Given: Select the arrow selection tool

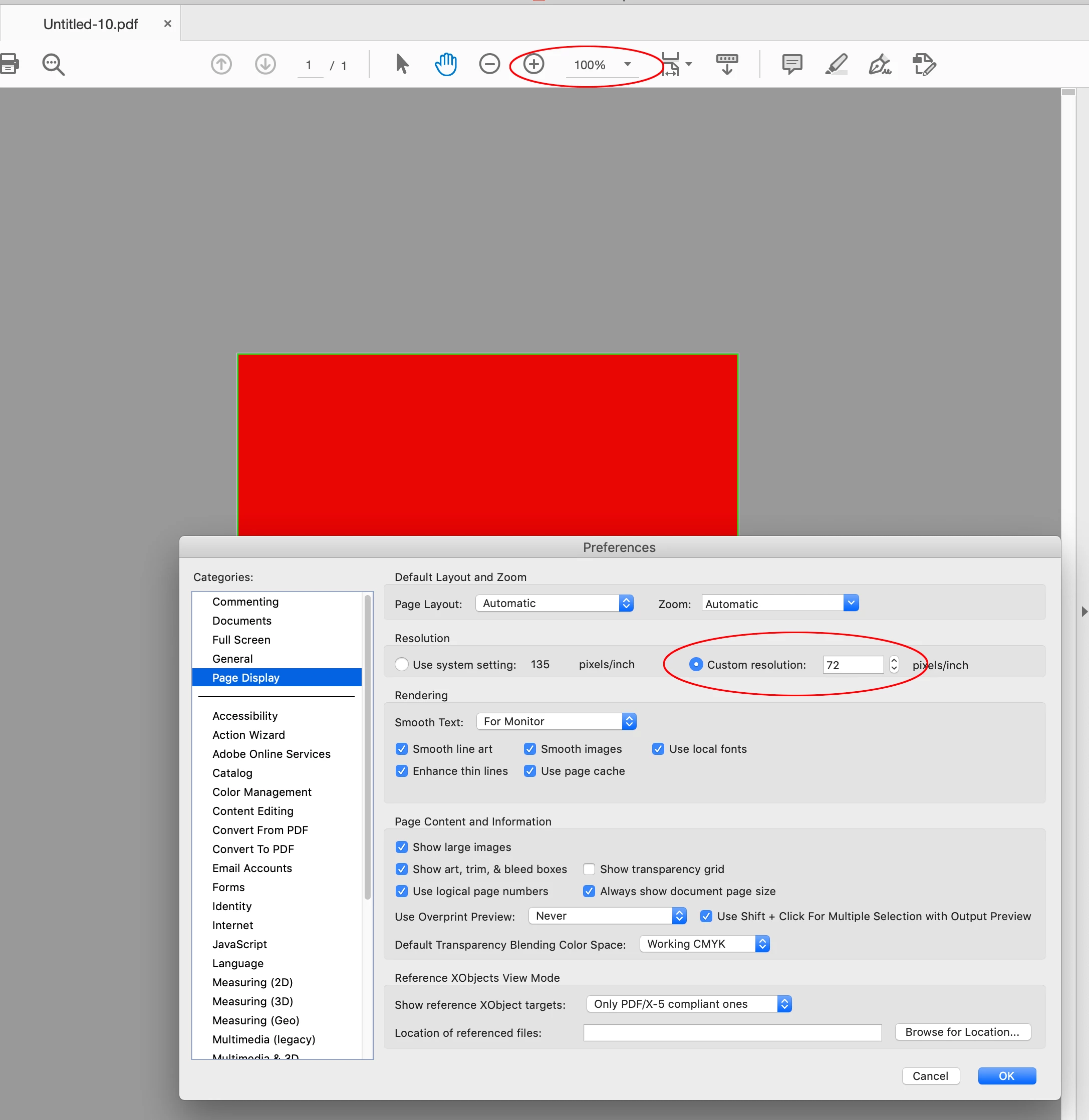Looking at the screenshot, I should [x=402, y=64].
